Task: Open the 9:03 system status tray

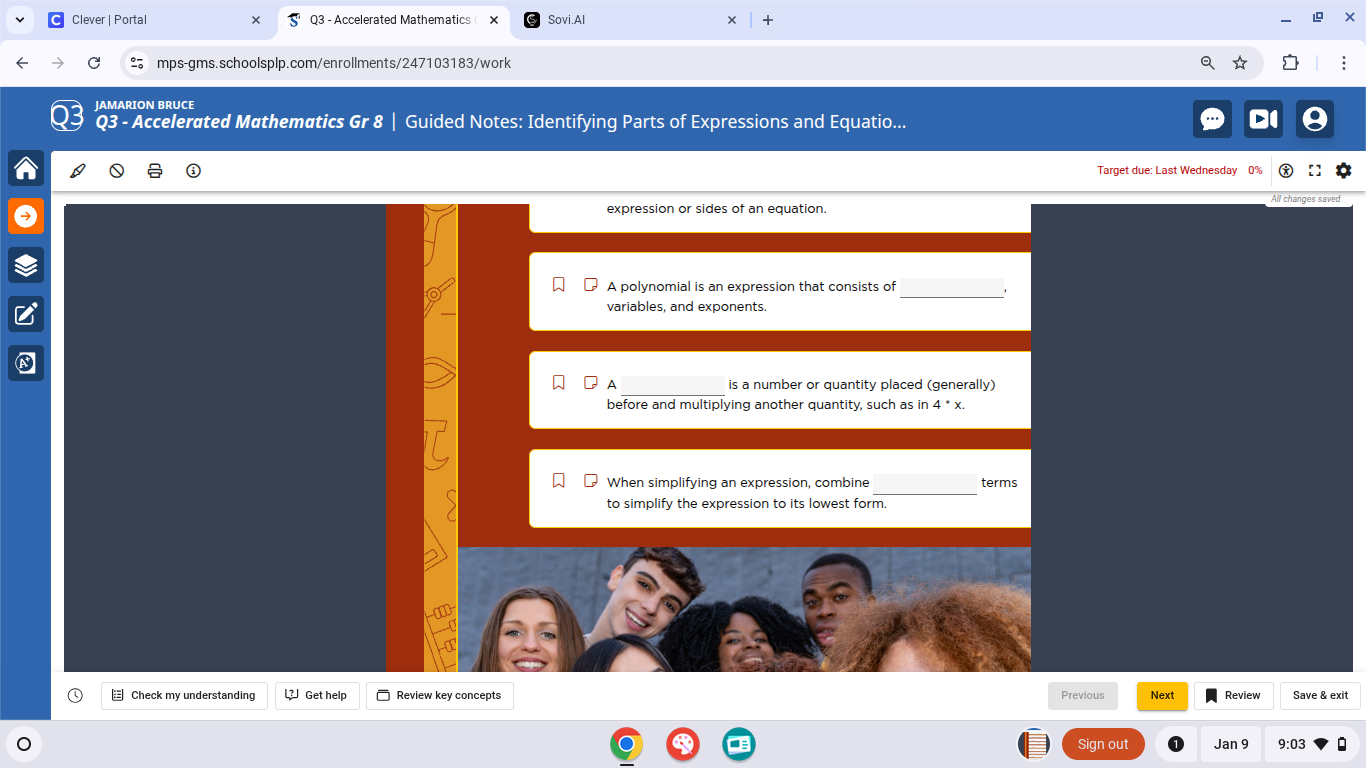Action: pyautogui.click(x=1314, y=744)
